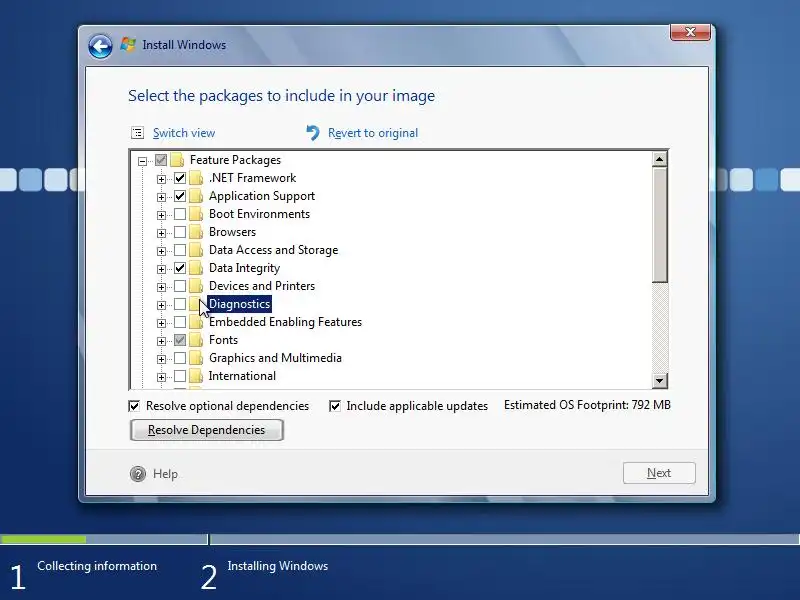Click the Data Integrity folder icon
Viewport: 800px width, 600px height.
click(x=196, y=268)
